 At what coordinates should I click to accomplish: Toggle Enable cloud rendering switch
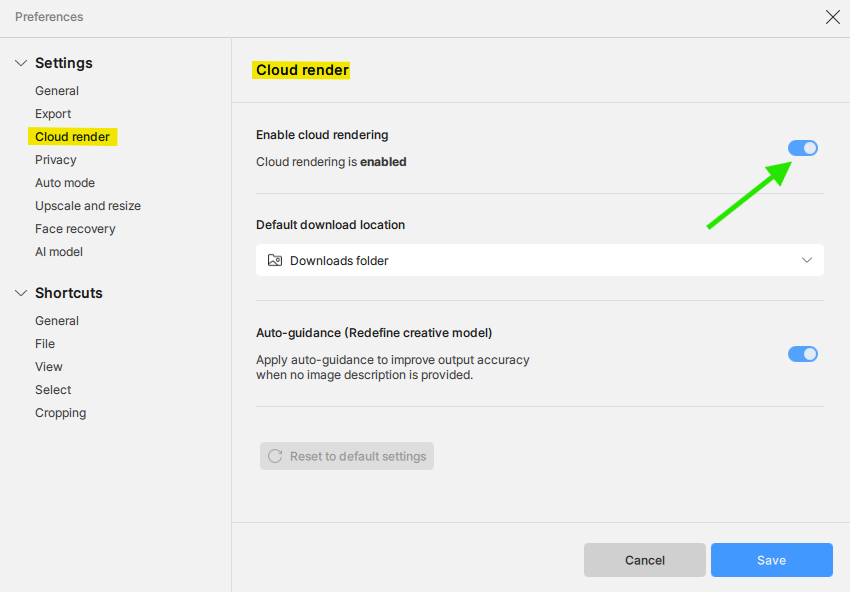[x=803, y=148]
